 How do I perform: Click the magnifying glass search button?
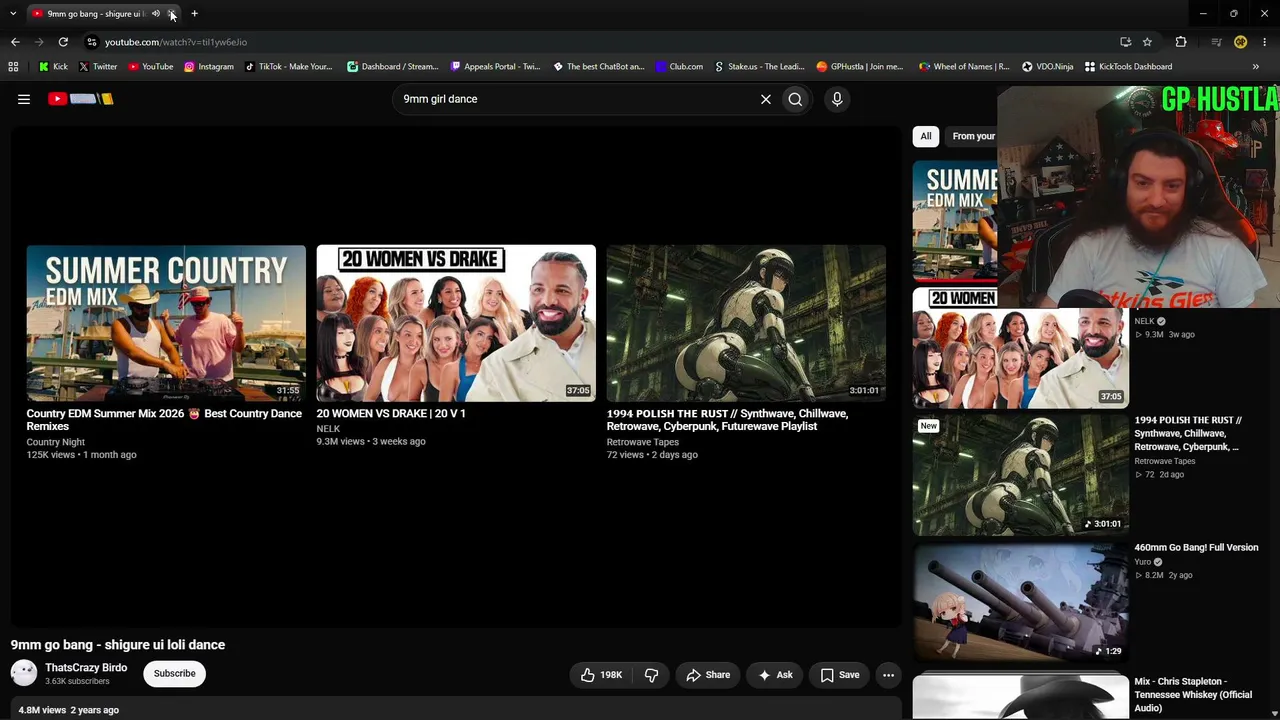click(795, 99)
